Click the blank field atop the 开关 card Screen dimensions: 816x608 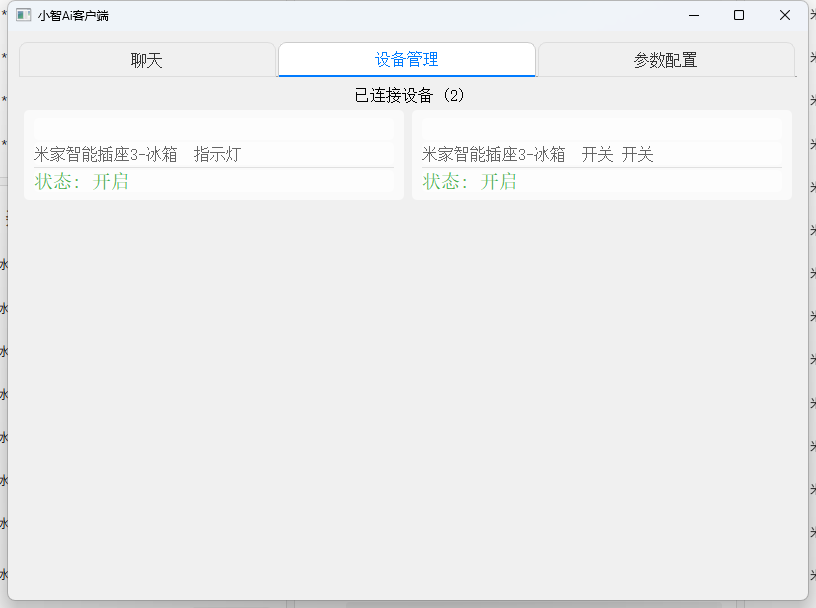(x=601, y=128)
